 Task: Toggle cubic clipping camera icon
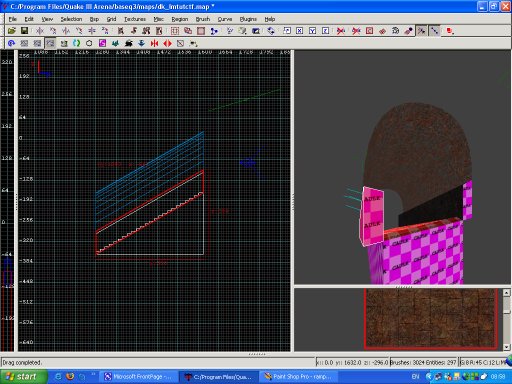(x=256, y=31)
